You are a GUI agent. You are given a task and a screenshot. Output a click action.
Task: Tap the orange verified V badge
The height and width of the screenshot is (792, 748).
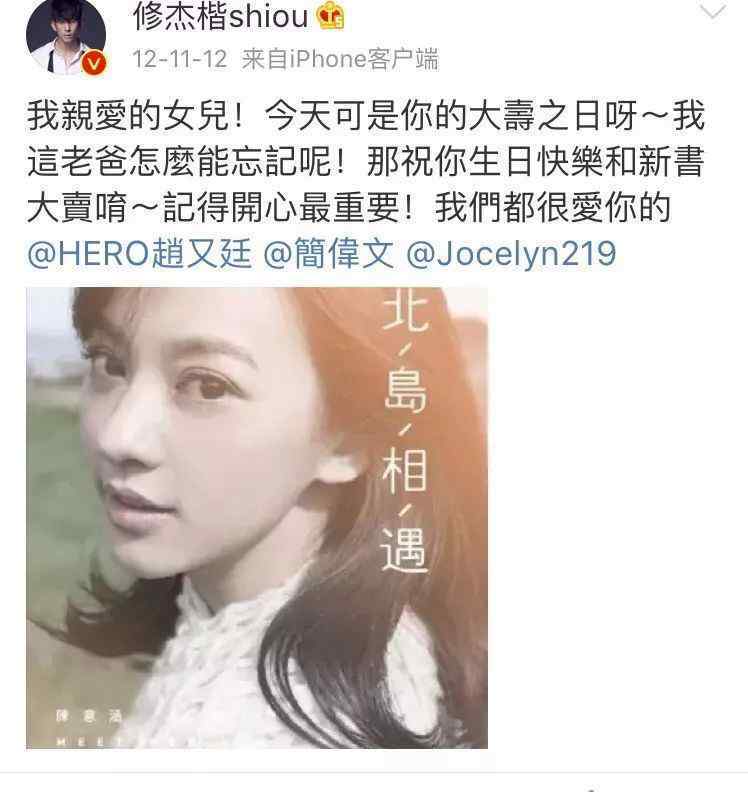click(94, 64)
